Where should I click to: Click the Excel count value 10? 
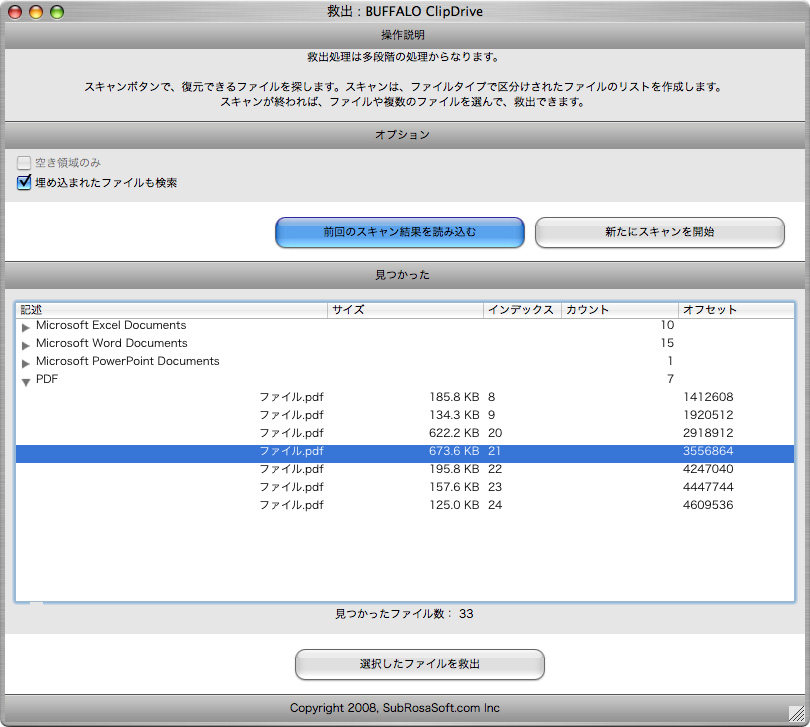[667, 325]
